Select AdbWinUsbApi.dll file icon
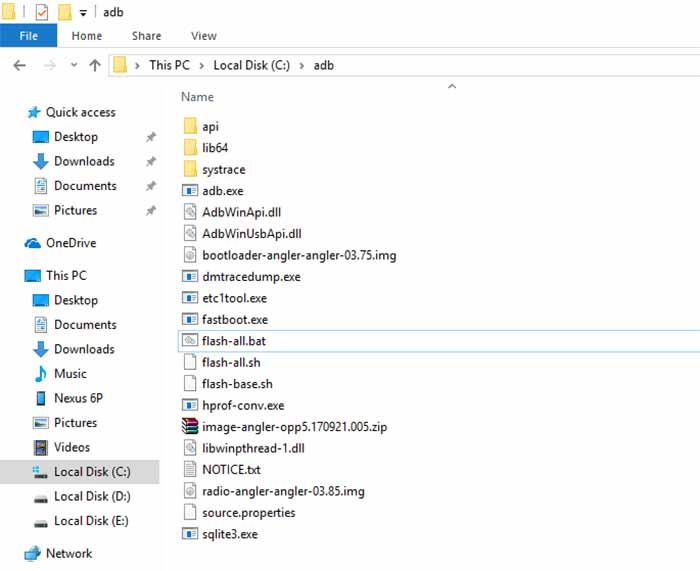This screenshot has width=700, height=571. click(x=190, y=233)
